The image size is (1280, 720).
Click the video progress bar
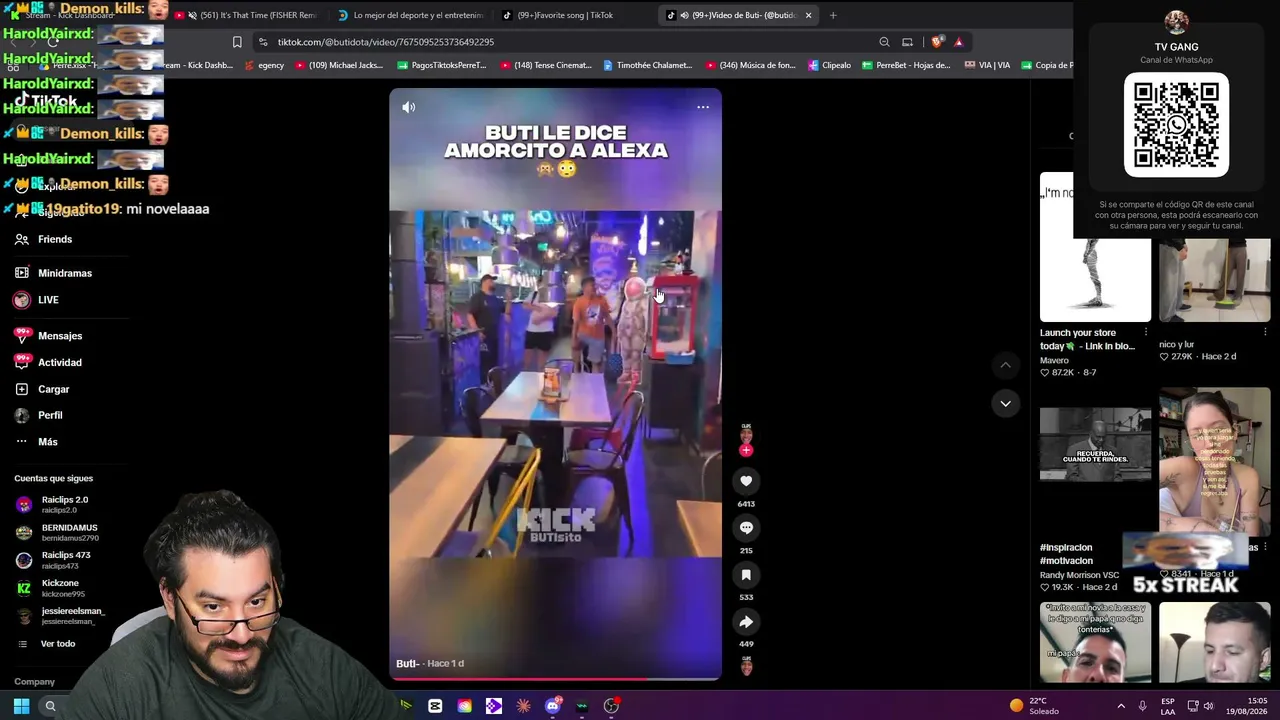pos(555,679)
